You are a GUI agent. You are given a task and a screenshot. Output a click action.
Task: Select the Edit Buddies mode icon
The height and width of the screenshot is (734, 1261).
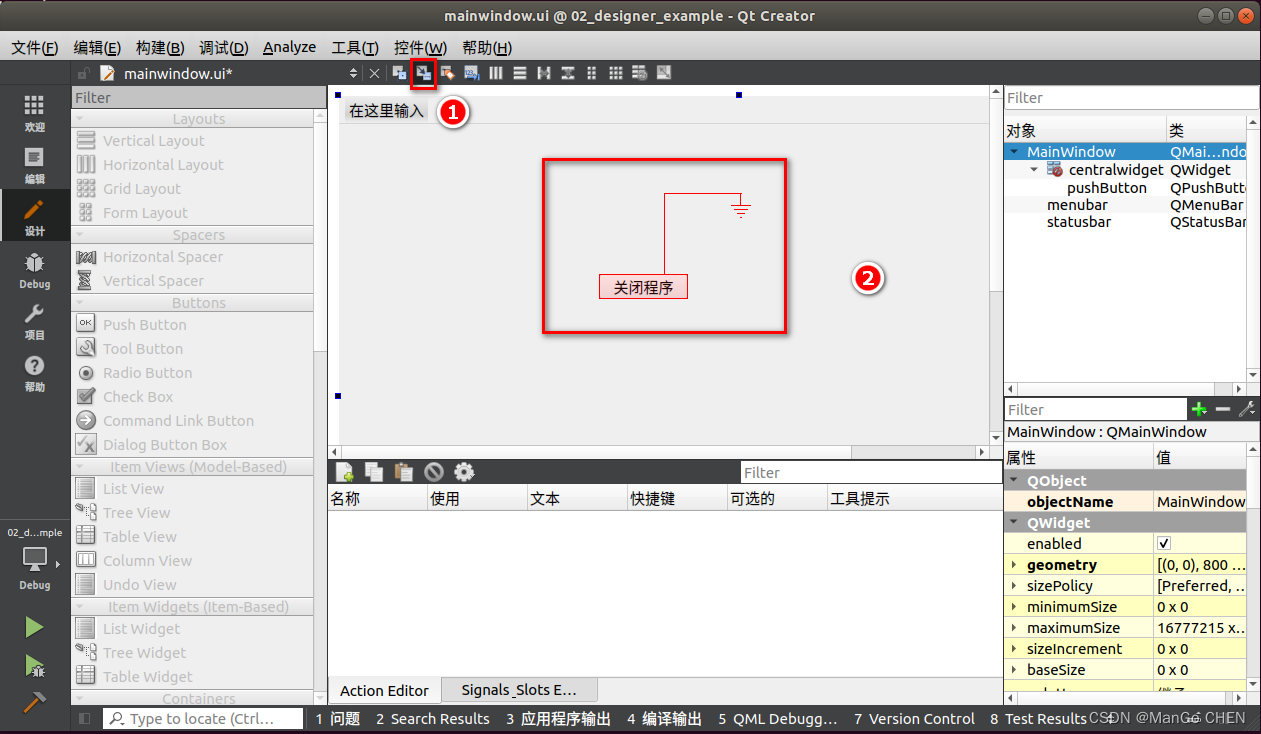click(x=447, y=72)
